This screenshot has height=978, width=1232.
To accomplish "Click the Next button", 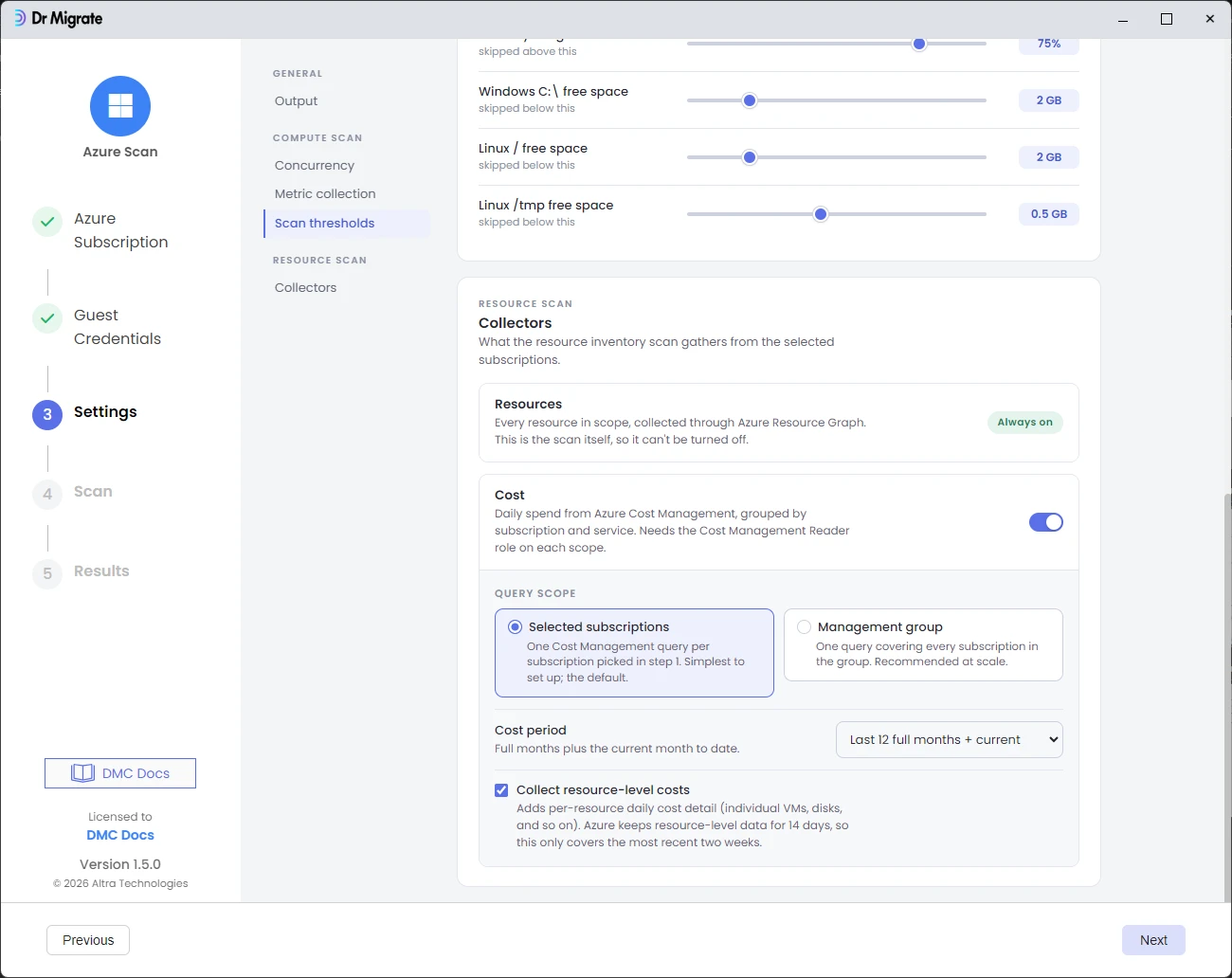I will tap(1153, 940).
